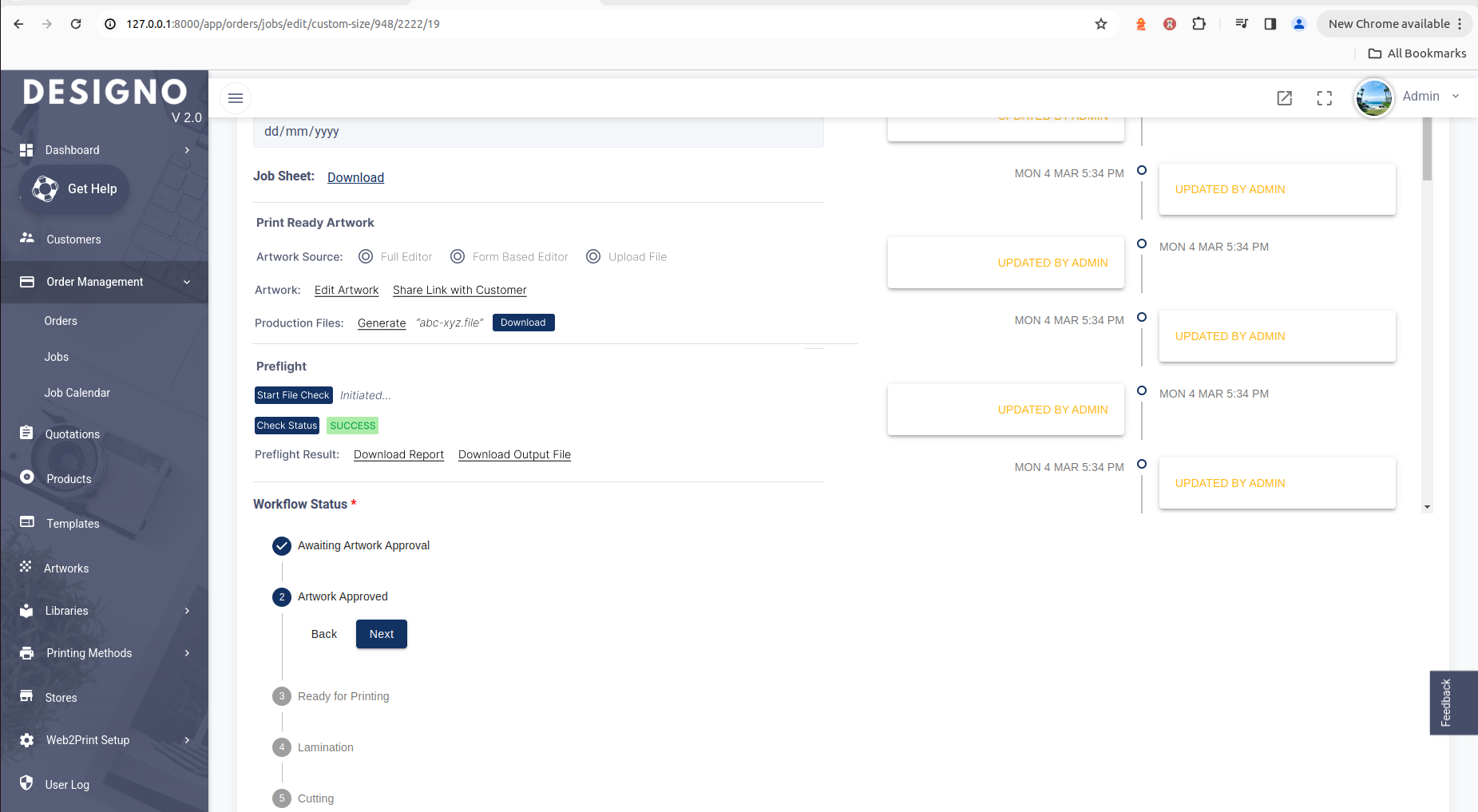
Task: Click the Artworks dots icon
Action: point(26,566)
